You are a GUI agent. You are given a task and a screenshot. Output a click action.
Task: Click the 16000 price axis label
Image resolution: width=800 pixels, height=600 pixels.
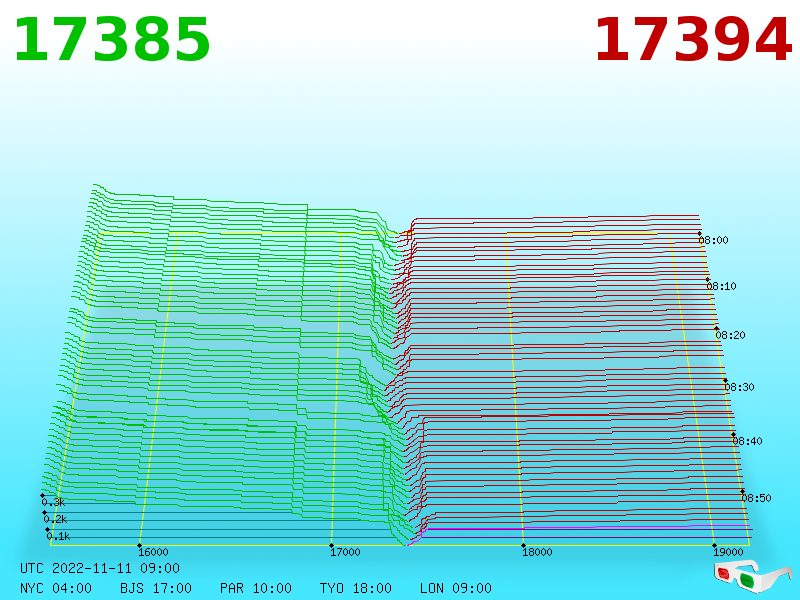point(153,552)
